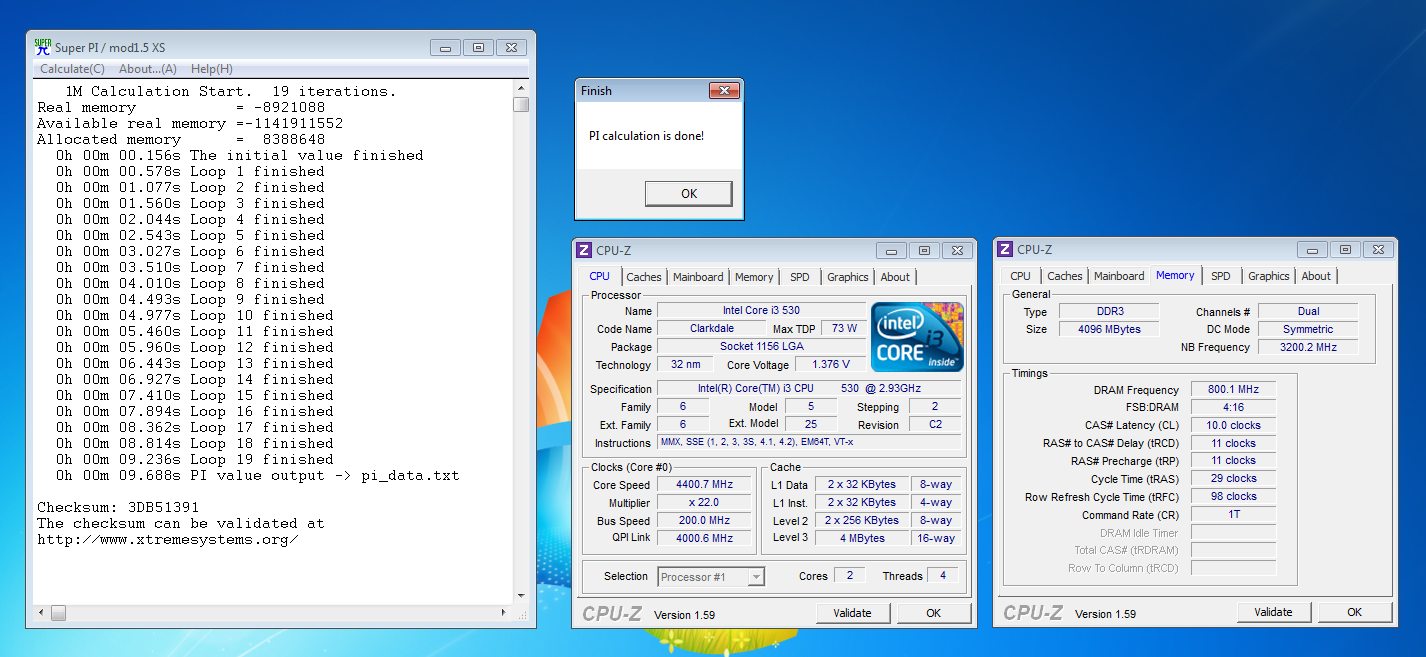Click the Core Voltage 1.376 V value
1426x657 pixels.
point(832,365)
